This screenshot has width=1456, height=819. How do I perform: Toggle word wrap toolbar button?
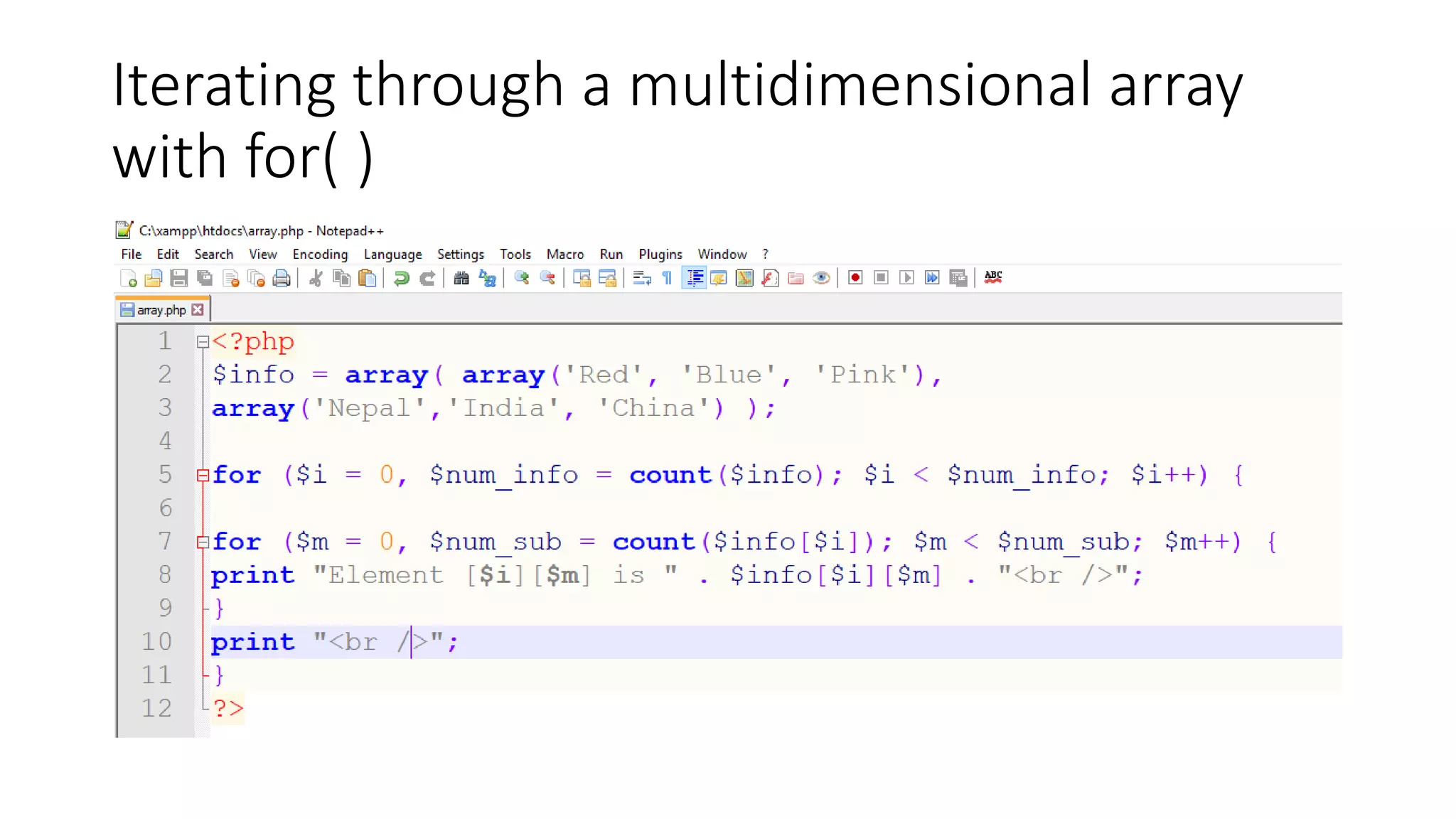(x=642, y=278)
